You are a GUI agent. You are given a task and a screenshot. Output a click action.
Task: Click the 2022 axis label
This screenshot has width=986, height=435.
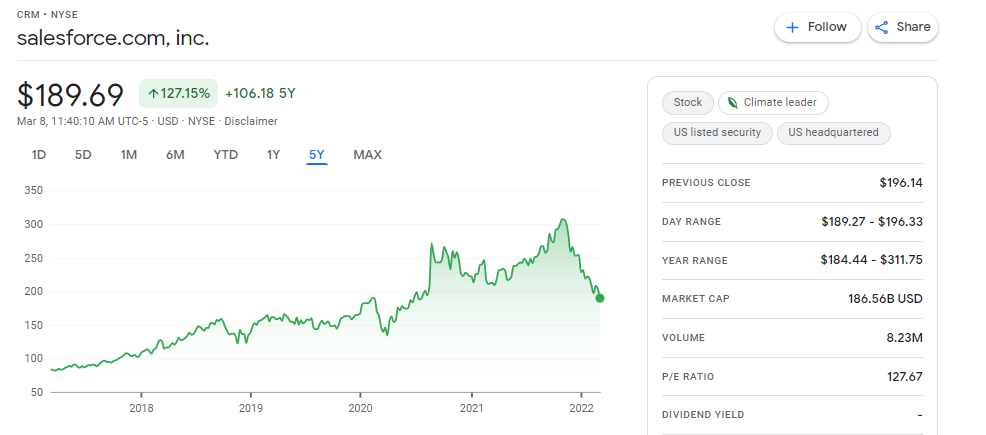[582, 408]
